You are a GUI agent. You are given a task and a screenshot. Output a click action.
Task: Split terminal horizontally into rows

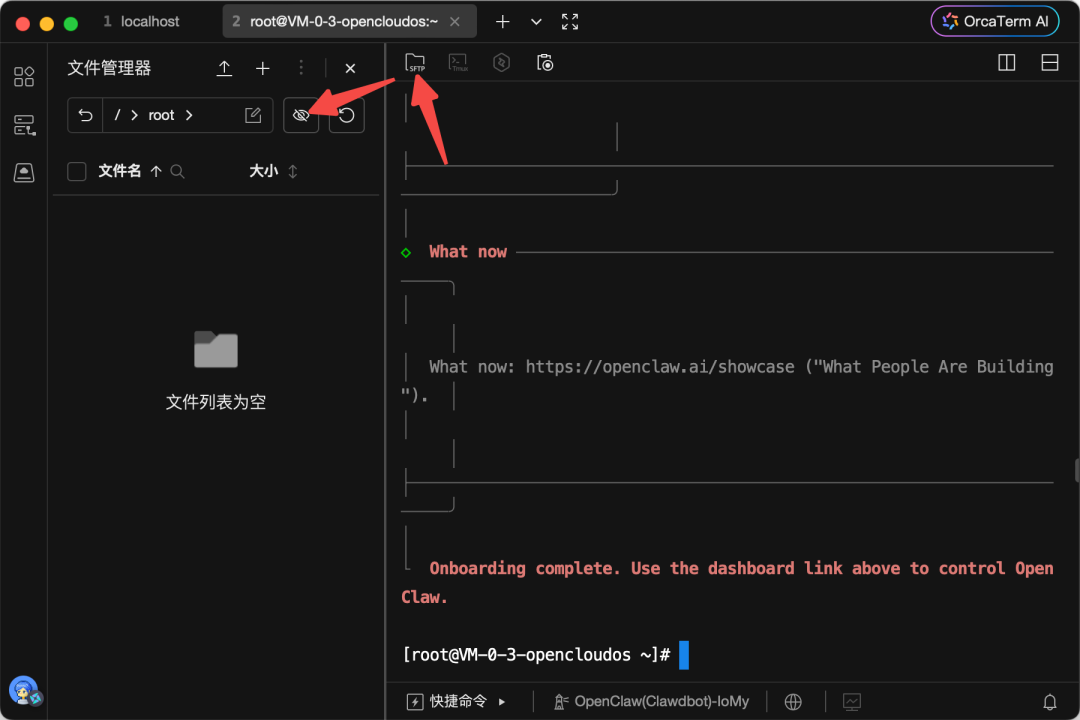click(x=1050, y=63)
